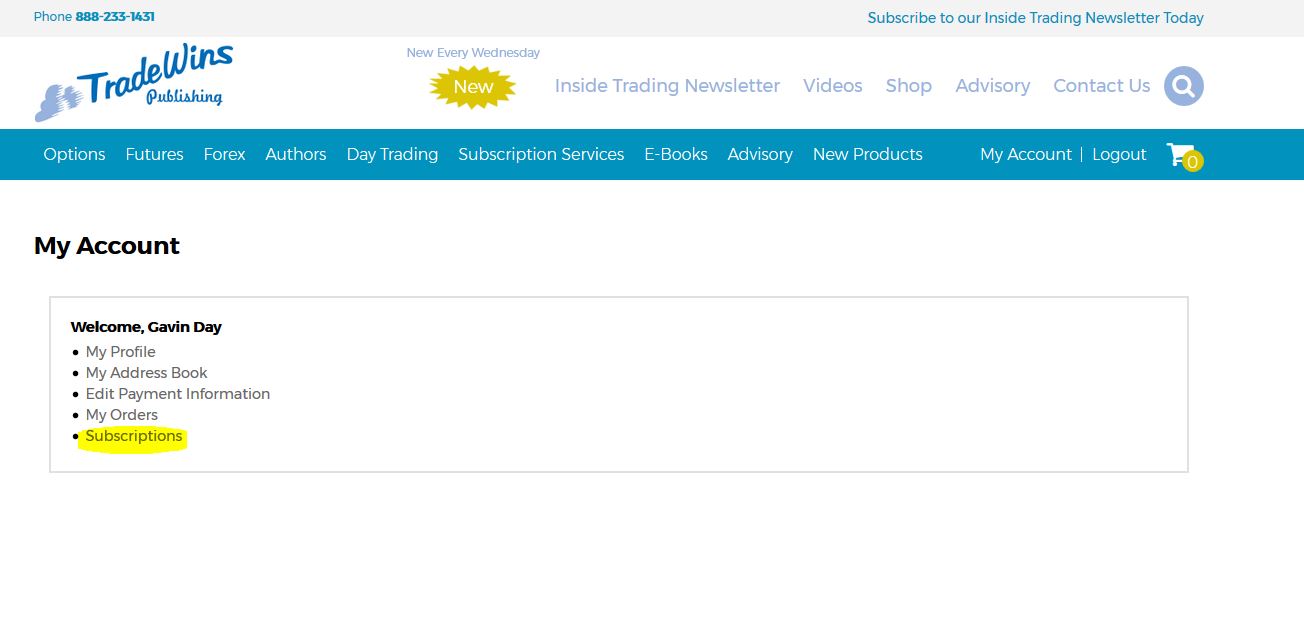Select Futures in the navigation bar
The height and width of the screenshot is (628, 1304).
tap(154, 154)
